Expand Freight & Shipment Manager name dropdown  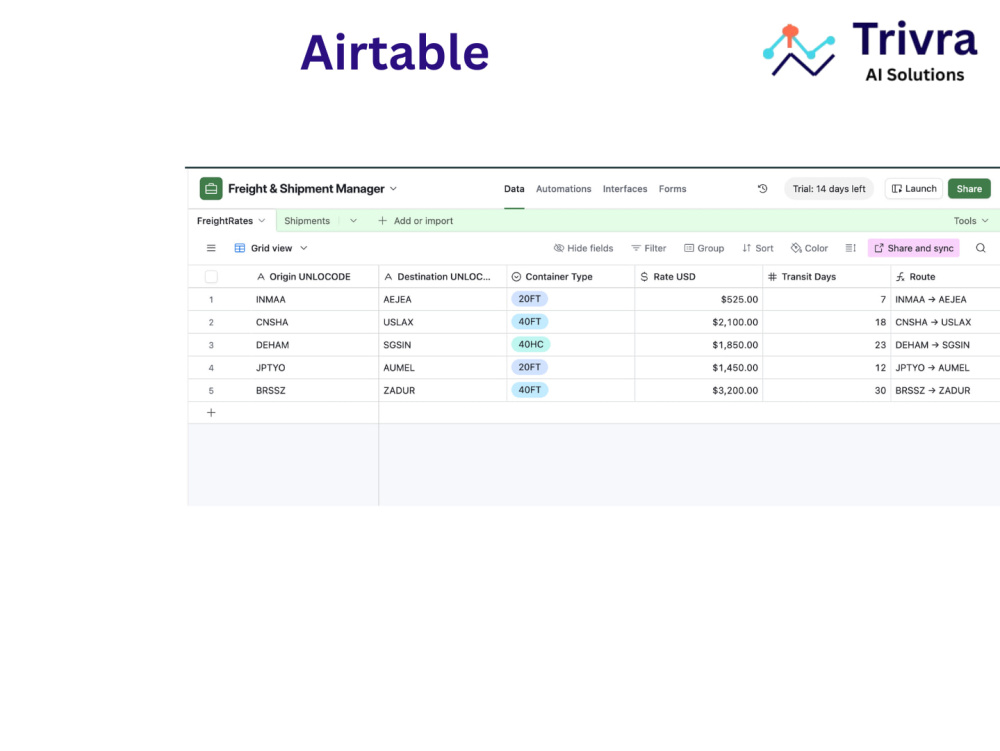coord(393,189)
